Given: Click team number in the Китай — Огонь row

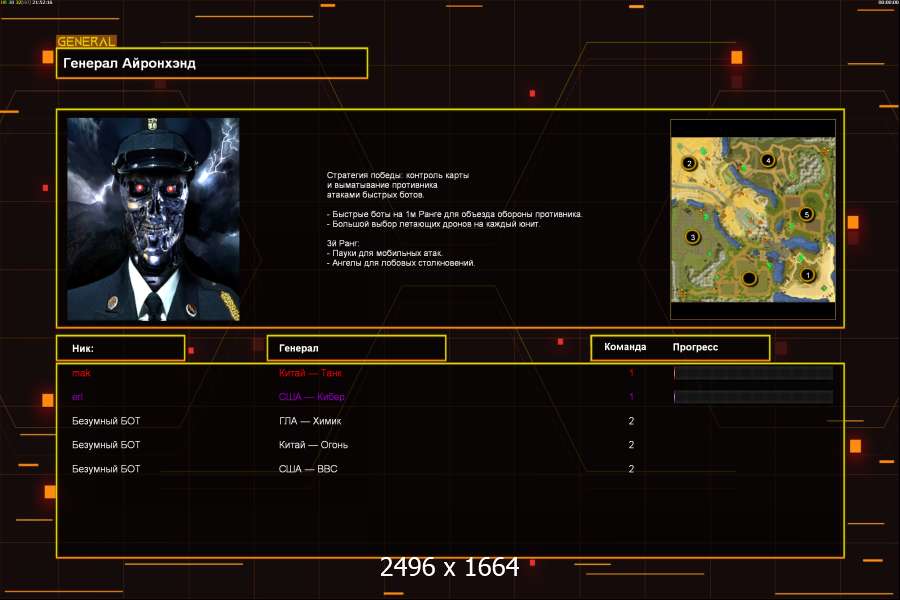Looking at the screenshot, I should coord(631,444).
